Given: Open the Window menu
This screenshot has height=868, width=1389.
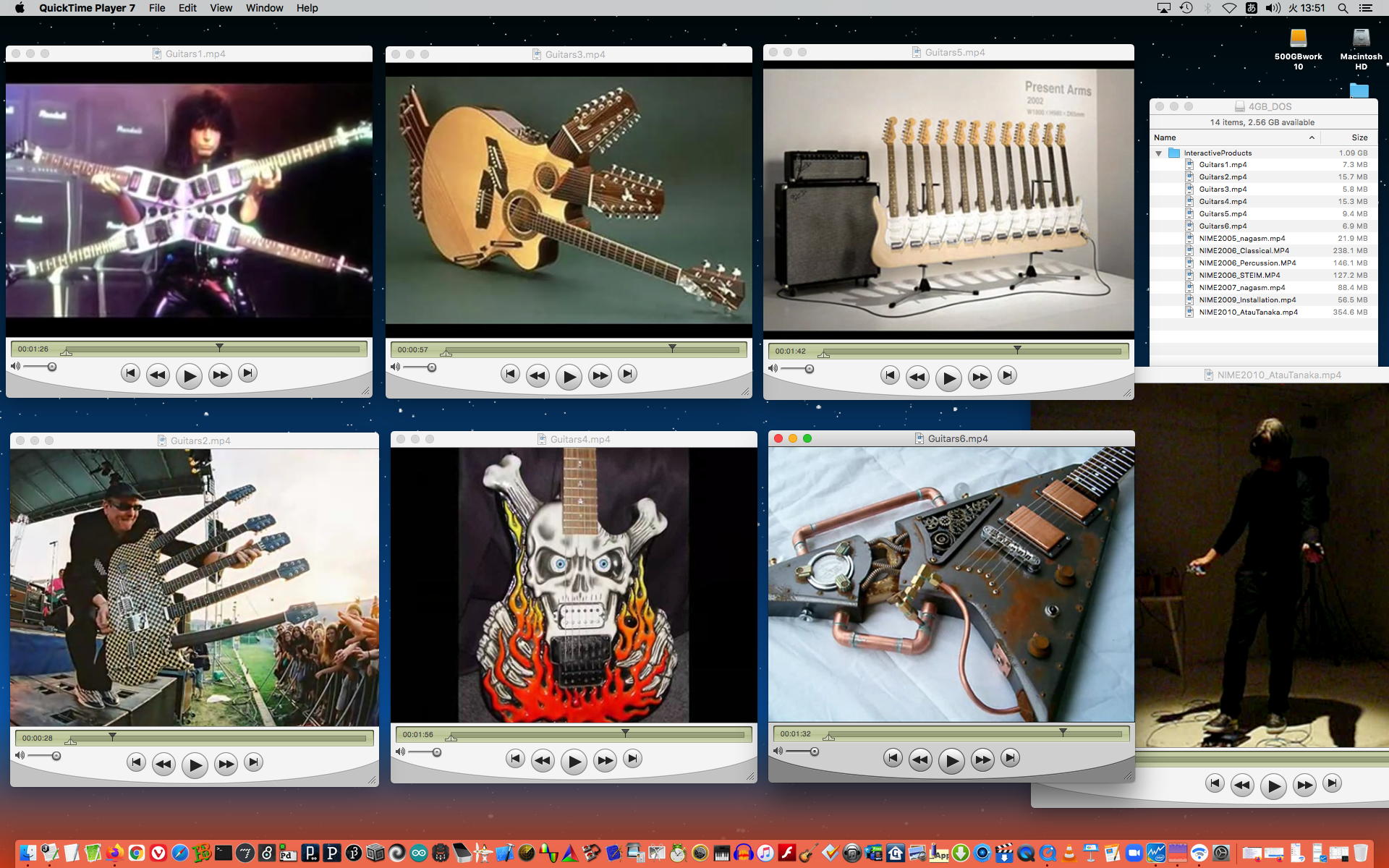Looking at the screenshot, I should tap(264, 8).
